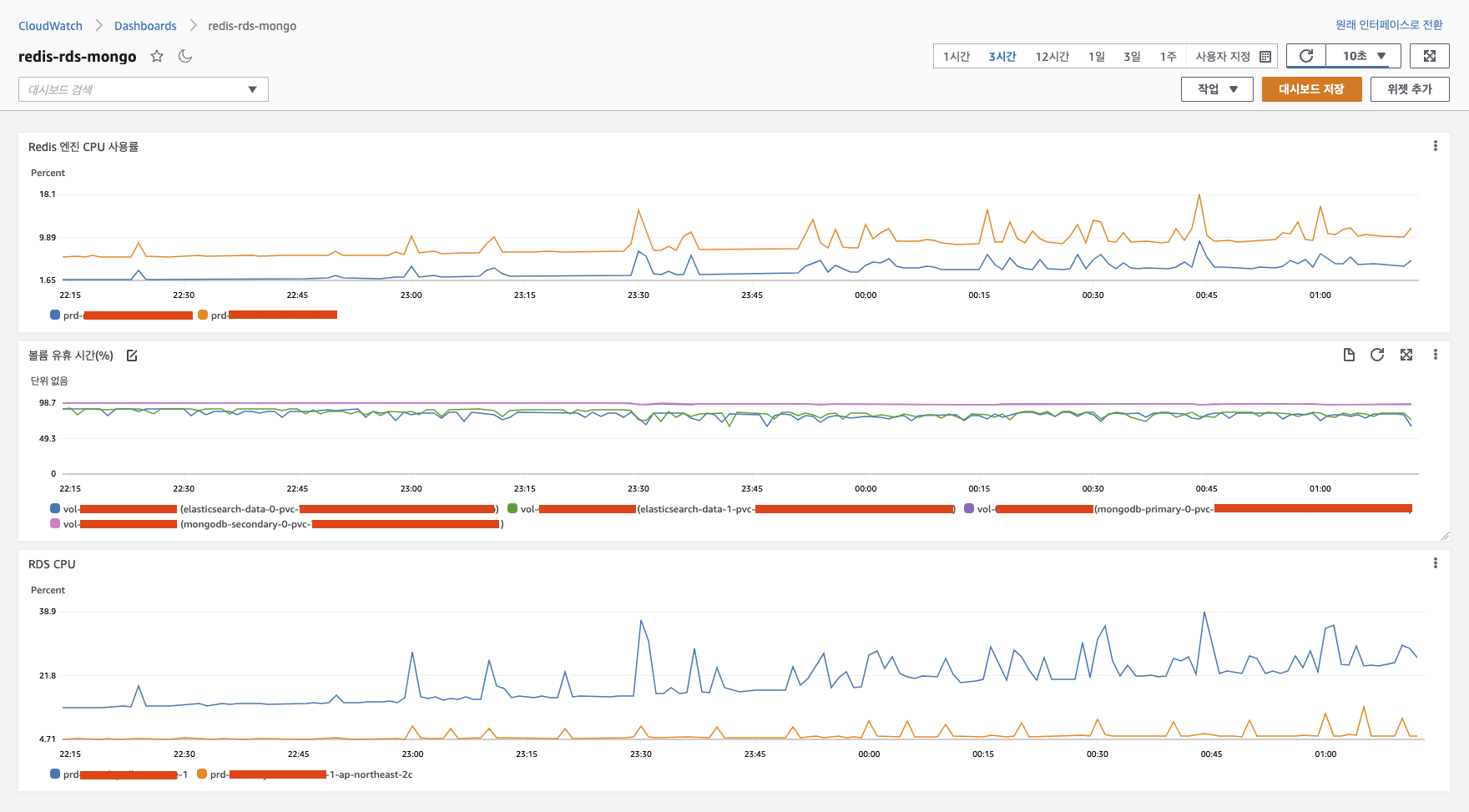Toggle the mongodb-secondary-0-pvc legend swatch
Viewport: 1469px width, 812px height.
click(55, 523)
